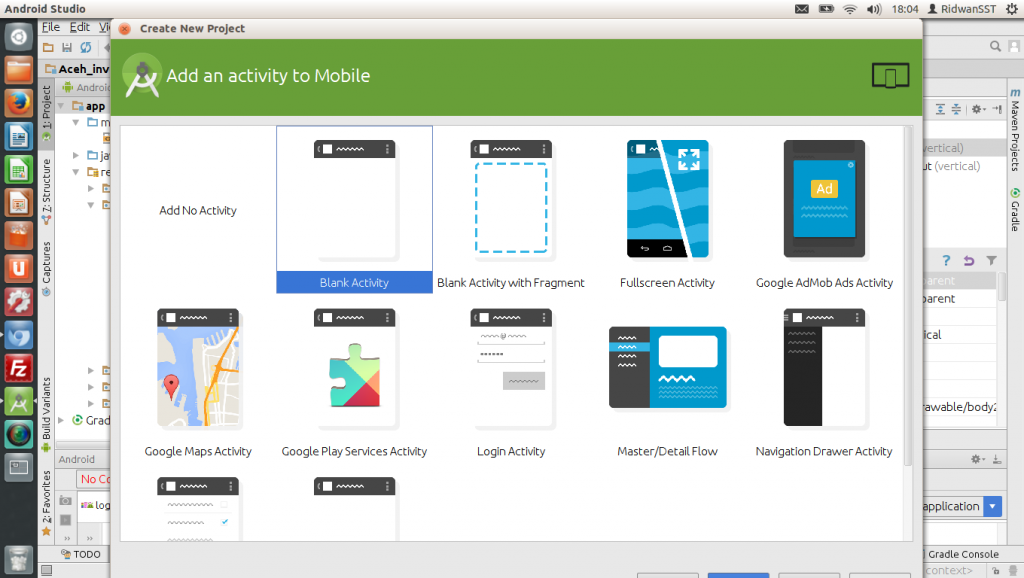The height and width of the screenshot is (578, 1024).
Task: Open the TODO tool window
Action: (x=81, y=554)
